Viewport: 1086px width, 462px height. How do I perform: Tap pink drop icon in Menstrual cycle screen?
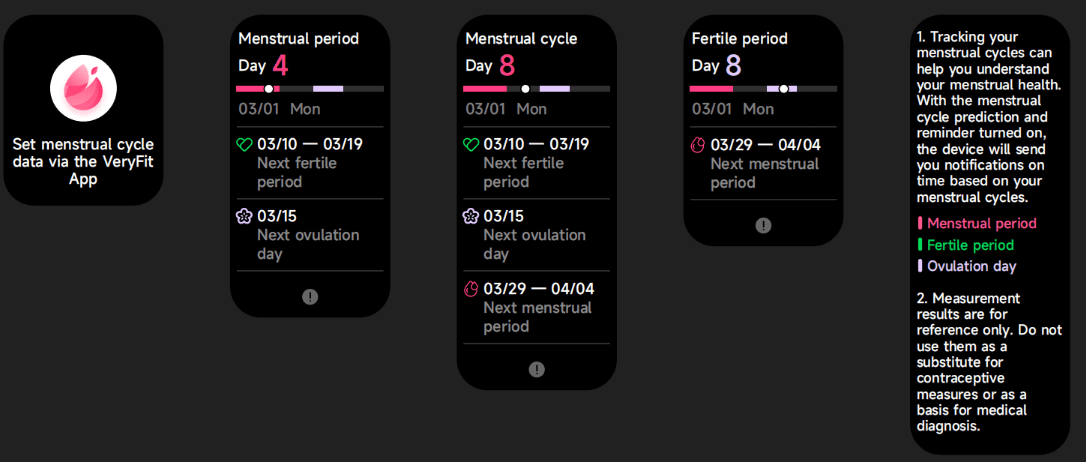coord(470,289)
